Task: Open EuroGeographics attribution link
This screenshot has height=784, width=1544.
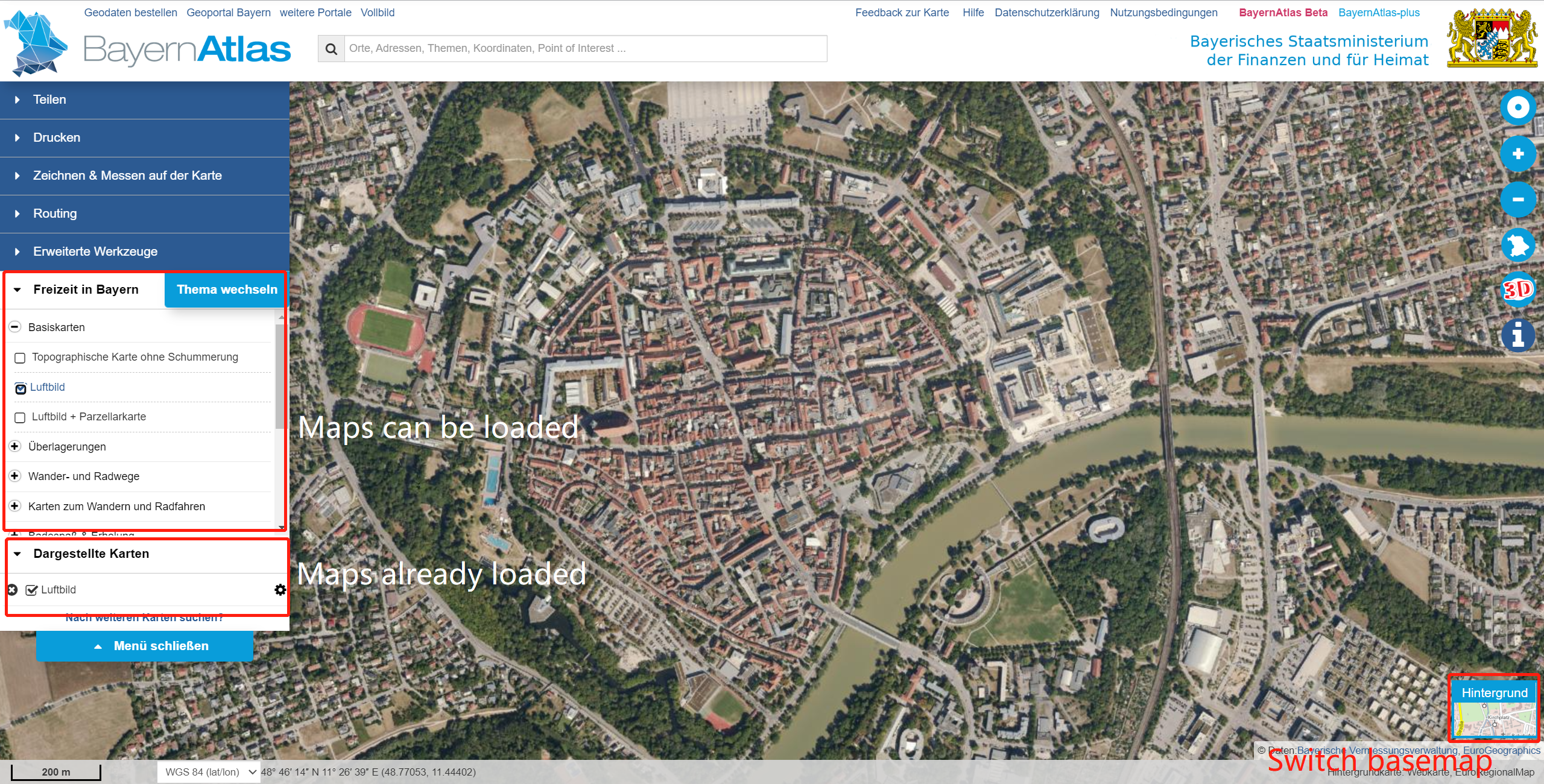Action: coord(1501,751)
